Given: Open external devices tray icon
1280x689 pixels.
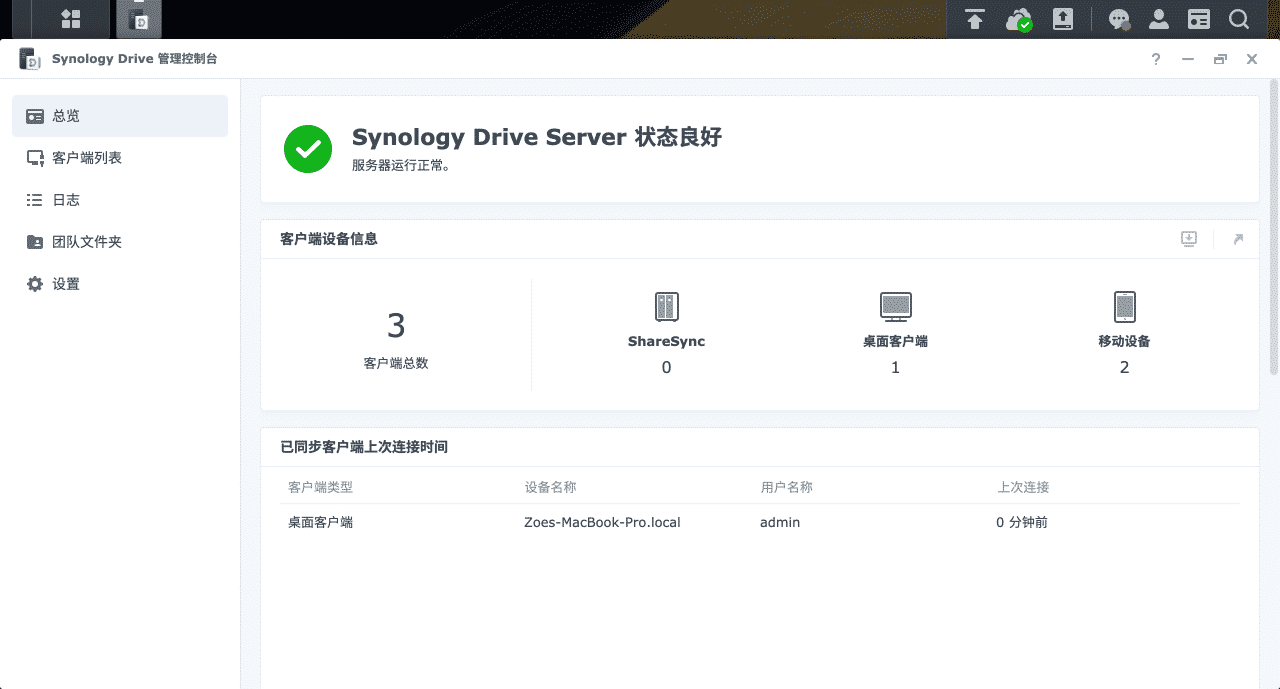Looking at the screenshot, I should click(x=1063, y=19).
